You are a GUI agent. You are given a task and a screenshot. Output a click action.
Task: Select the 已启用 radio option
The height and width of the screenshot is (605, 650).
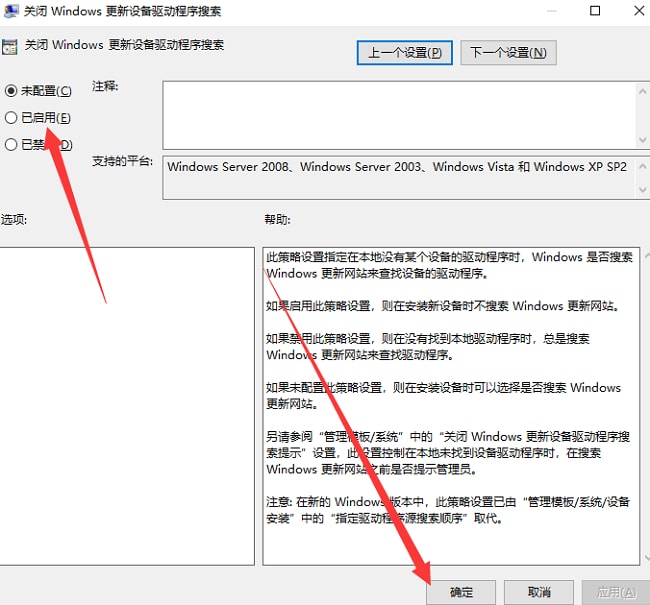[12, 118]
